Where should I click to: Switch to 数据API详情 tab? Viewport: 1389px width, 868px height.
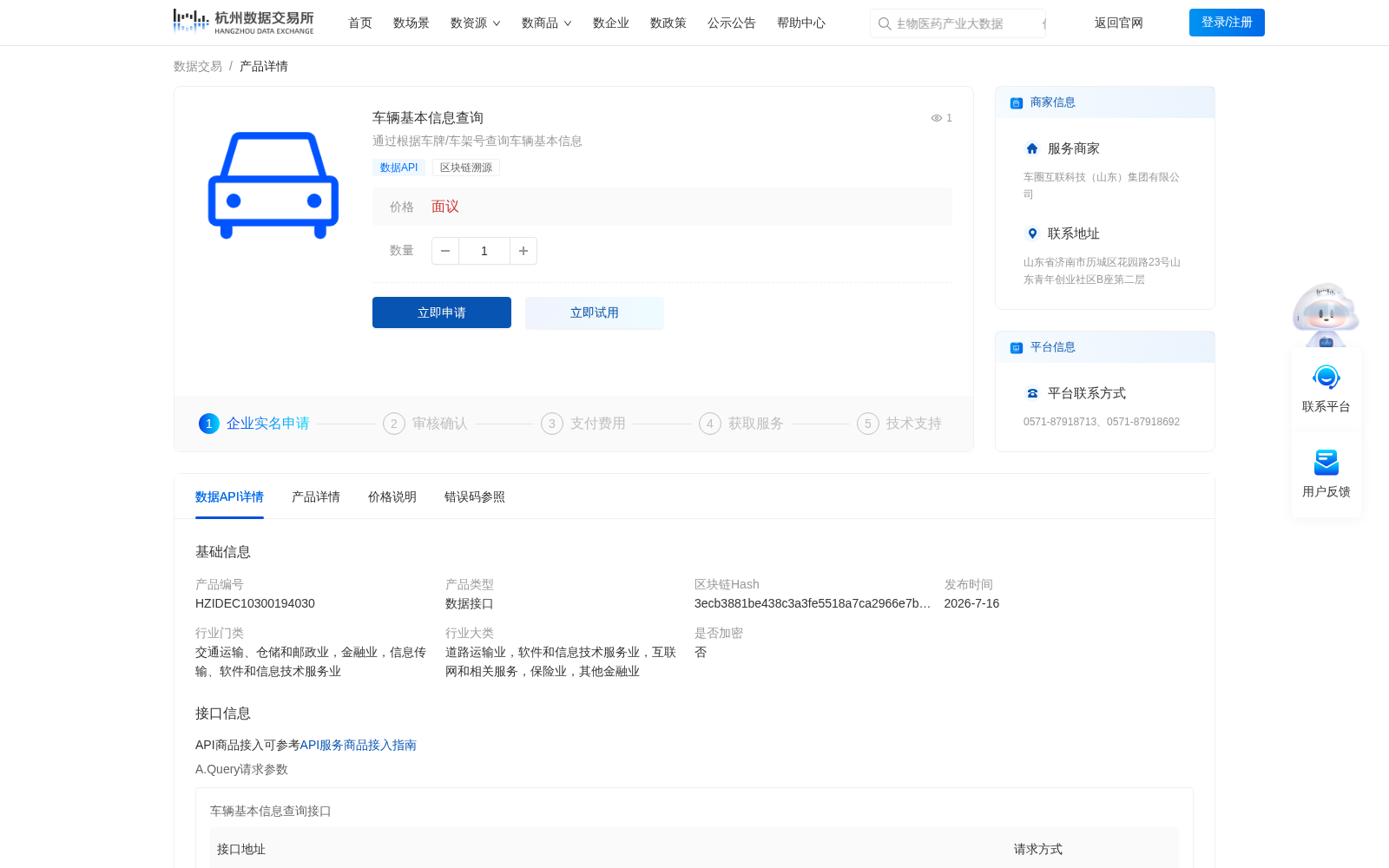point(229,496)
